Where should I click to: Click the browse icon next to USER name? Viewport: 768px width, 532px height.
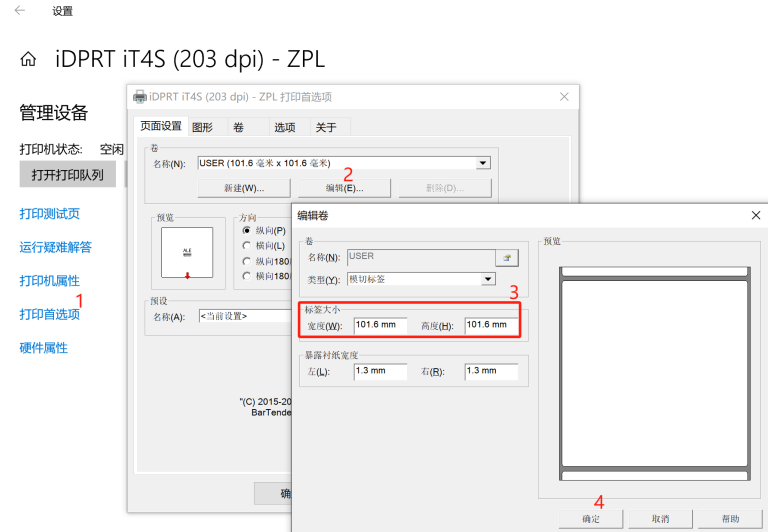(507, 258)
